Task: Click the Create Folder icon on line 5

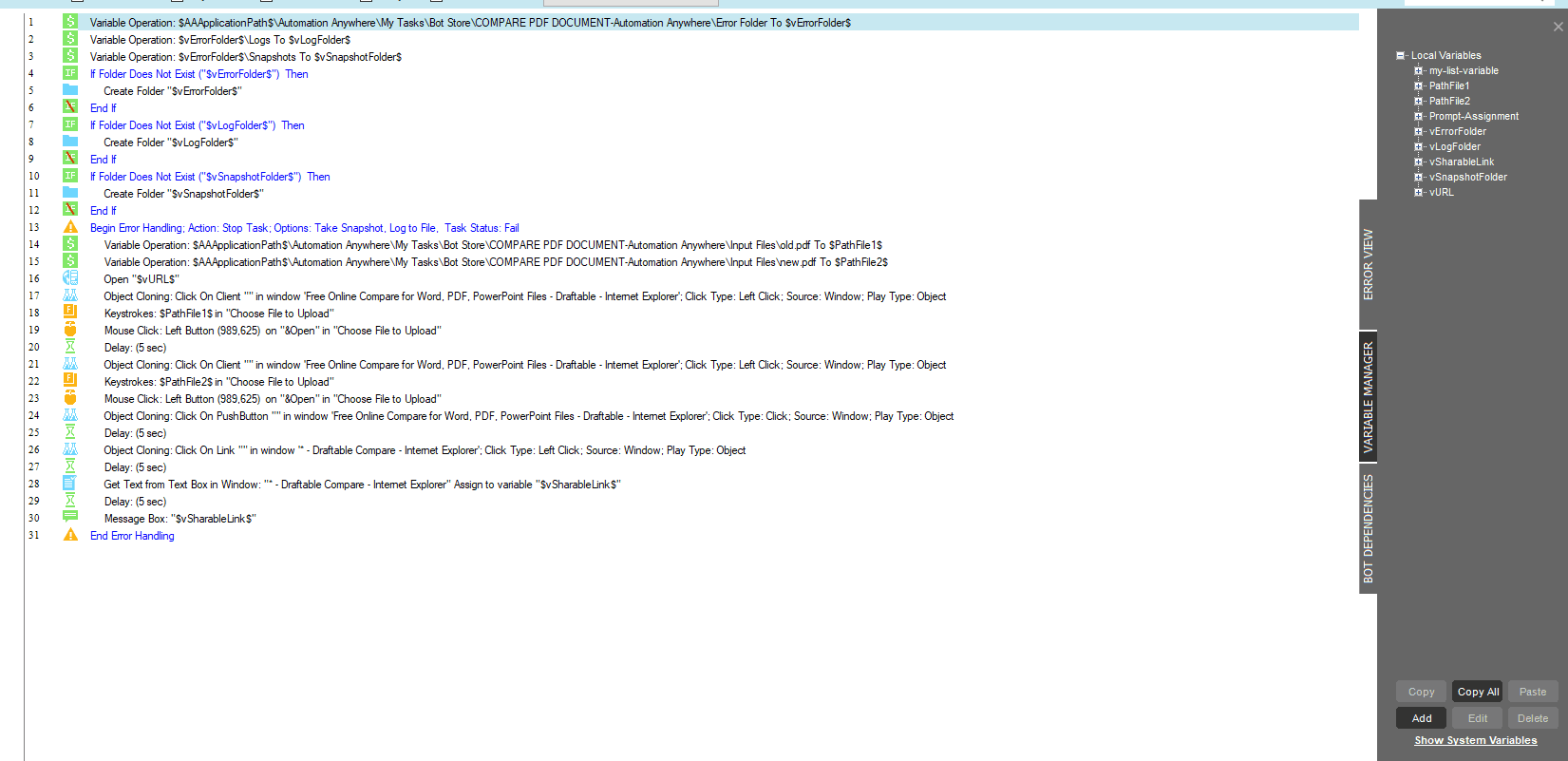Action: tap(70, 90)
